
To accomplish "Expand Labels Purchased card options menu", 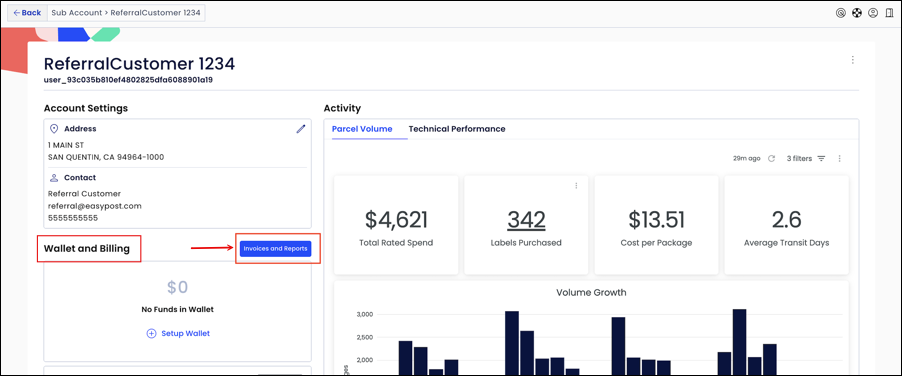I will [576, 186].
